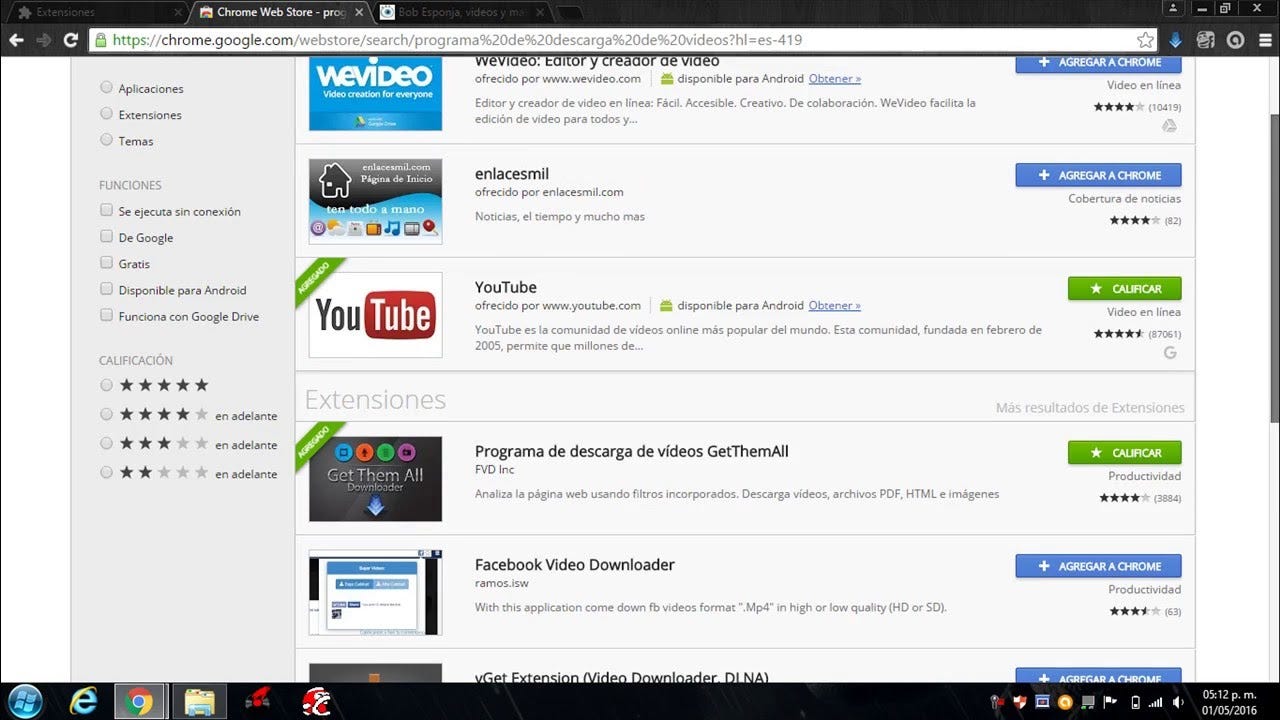This screenshot has height=720, width=1280.
Task: Select four stars 'en adelante' rating
Action: coord(106,414)
